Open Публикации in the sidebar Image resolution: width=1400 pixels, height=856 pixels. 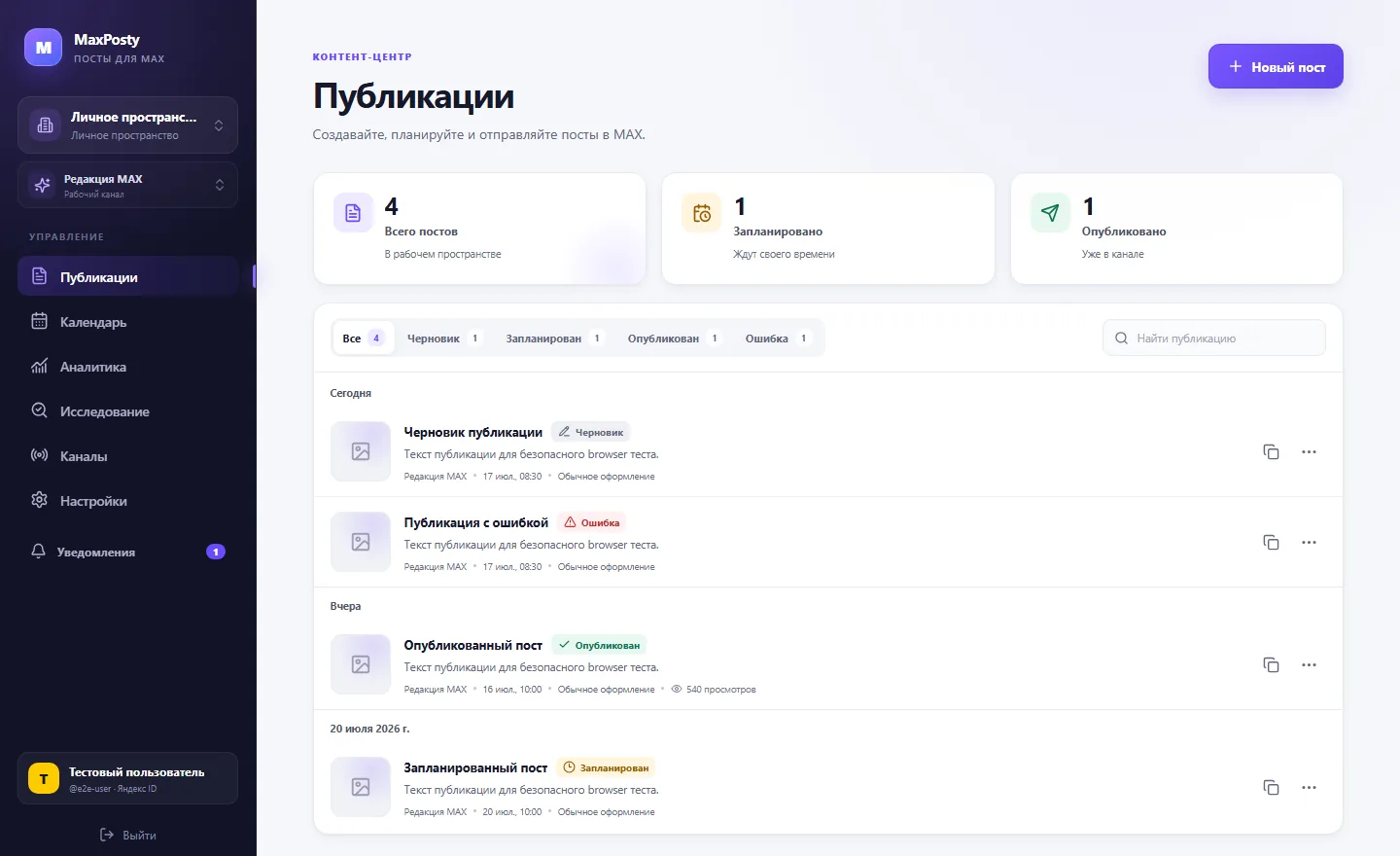[x=128, y=276]
